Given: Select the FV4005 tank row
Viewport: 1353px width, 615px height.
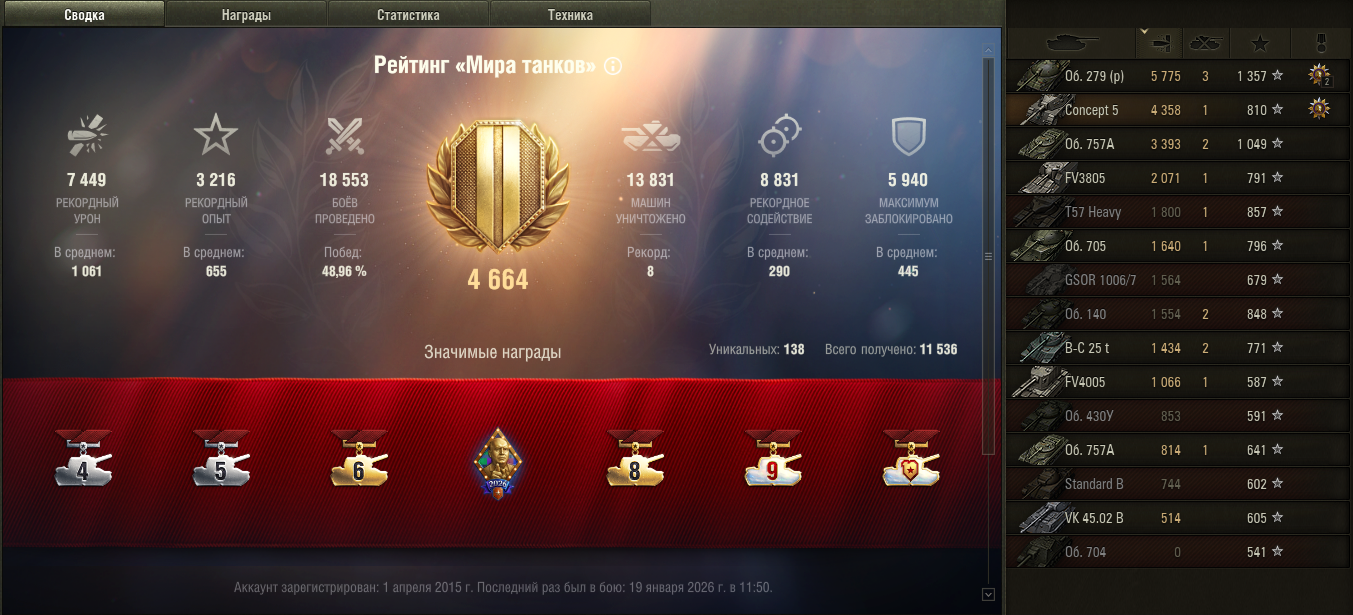Looking at the screenshot, I should click(1179, 382).
